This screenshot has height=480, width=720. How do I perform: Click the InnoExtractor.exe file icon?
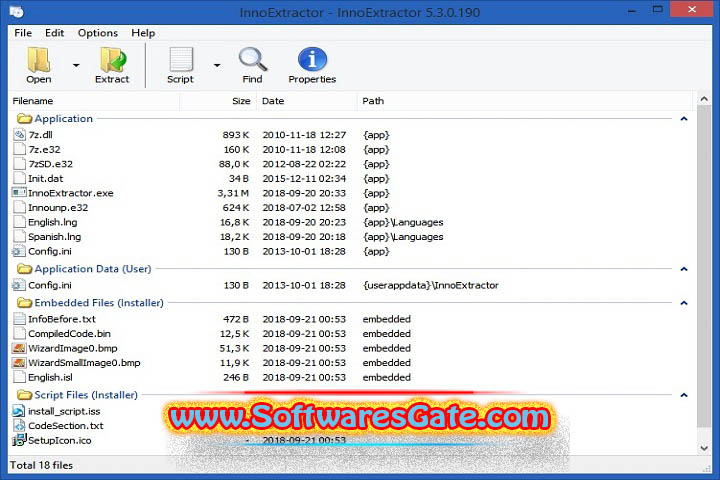[19, 193]
